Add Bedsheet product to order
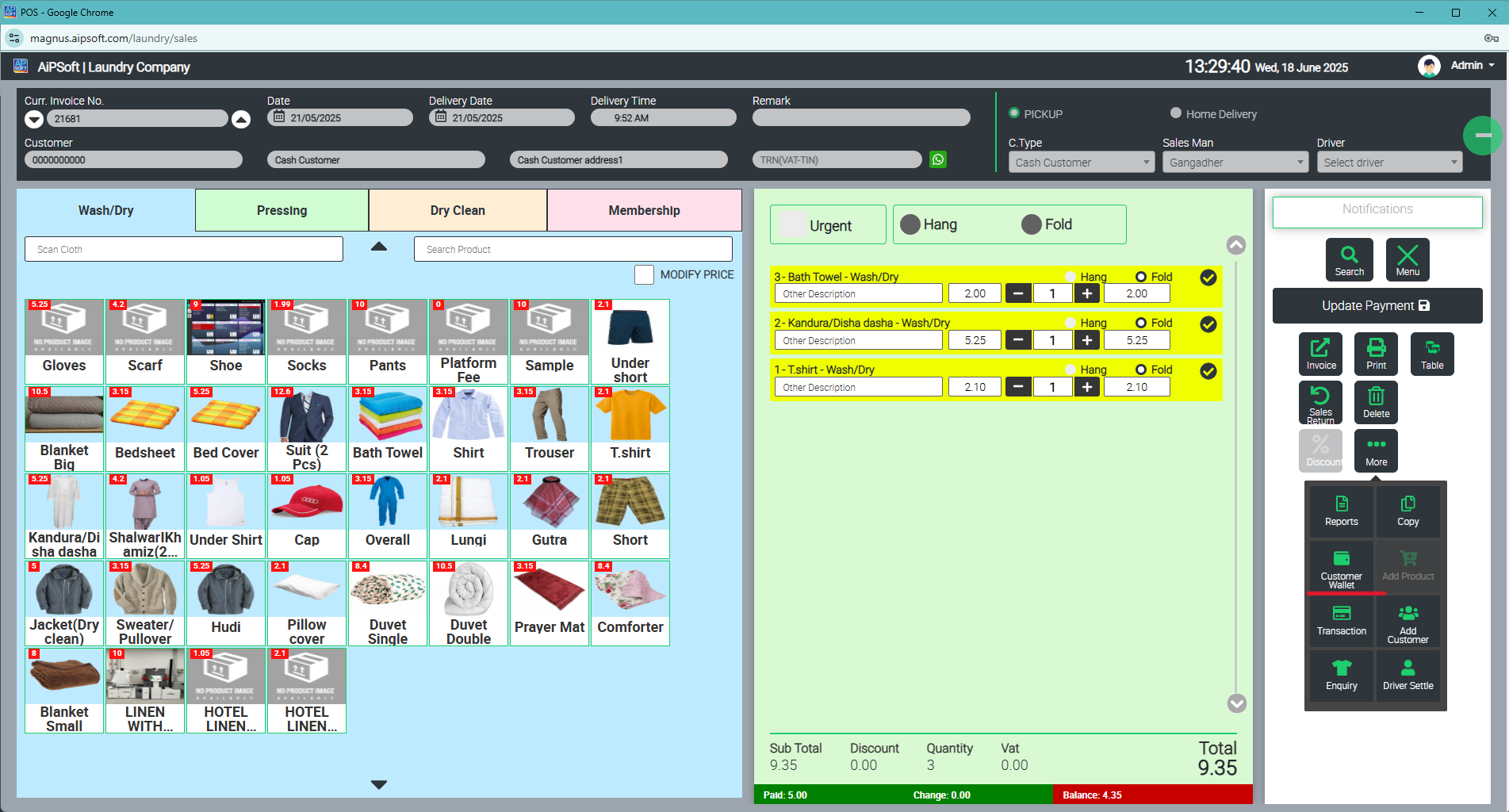This screenshot has height=812, width=1509. click(x=145, y=428)
